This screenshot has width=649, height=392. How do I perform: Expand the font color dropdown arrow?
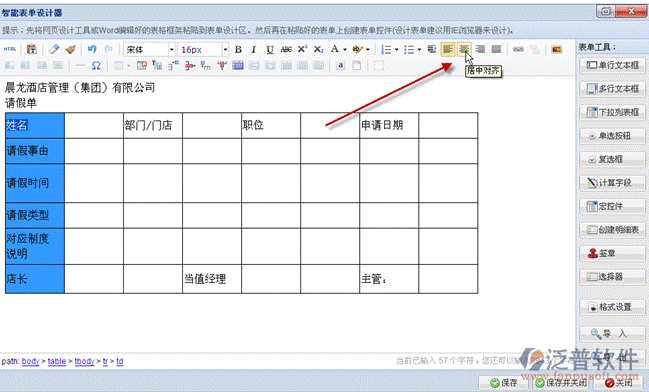[345, 50]
